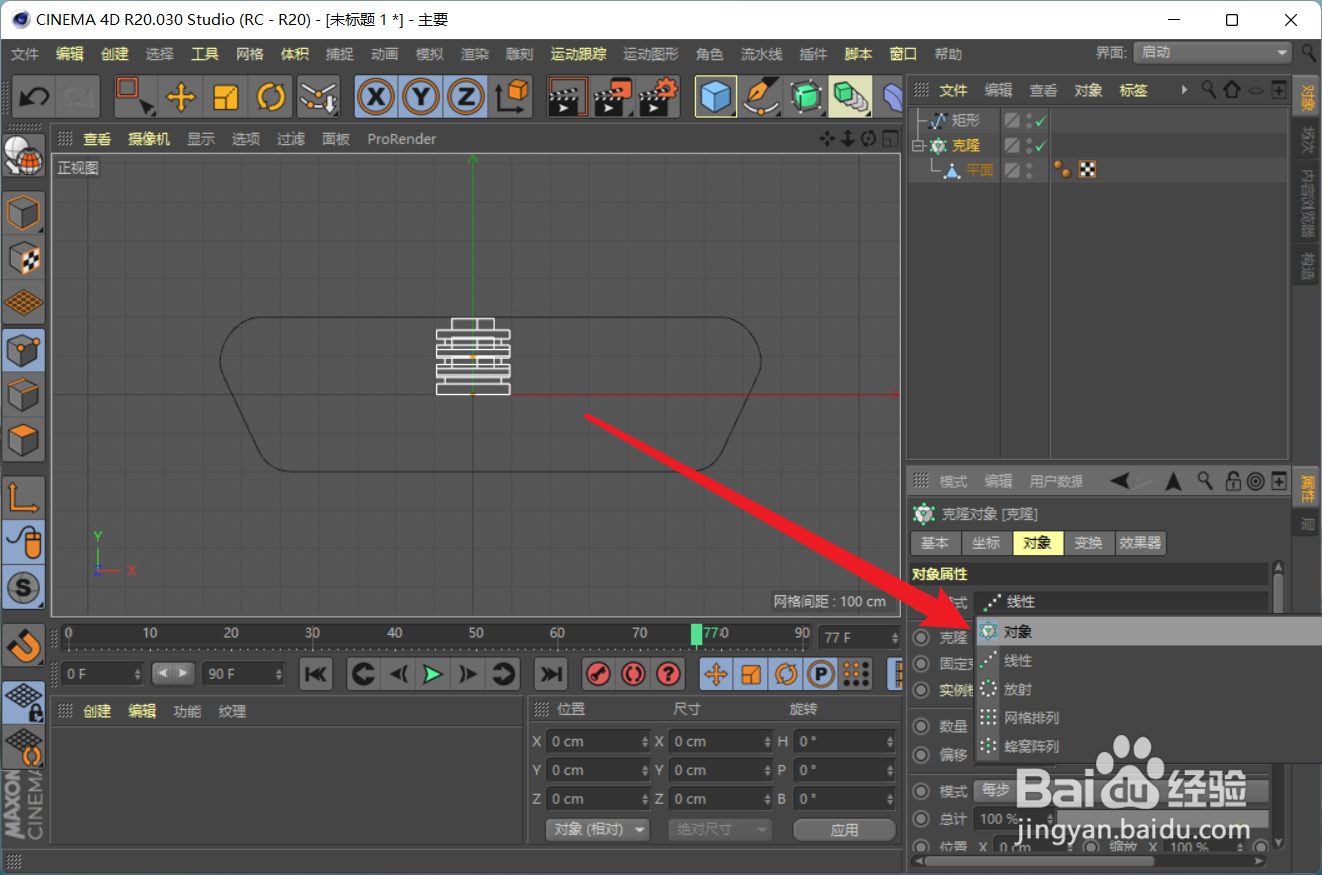Toggle the Y axis lock button
Screen dimensions: 1322x875
click(420, 96)
